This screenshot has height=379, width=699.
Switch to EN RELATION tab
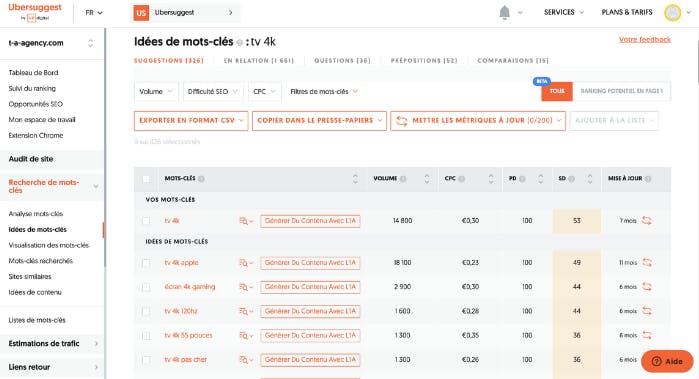259,61
